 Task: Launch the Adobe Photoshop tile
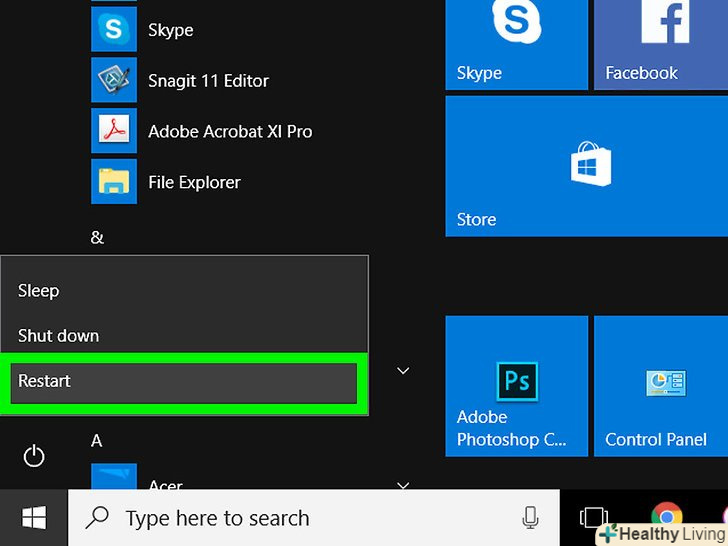[x=516, y=385]
